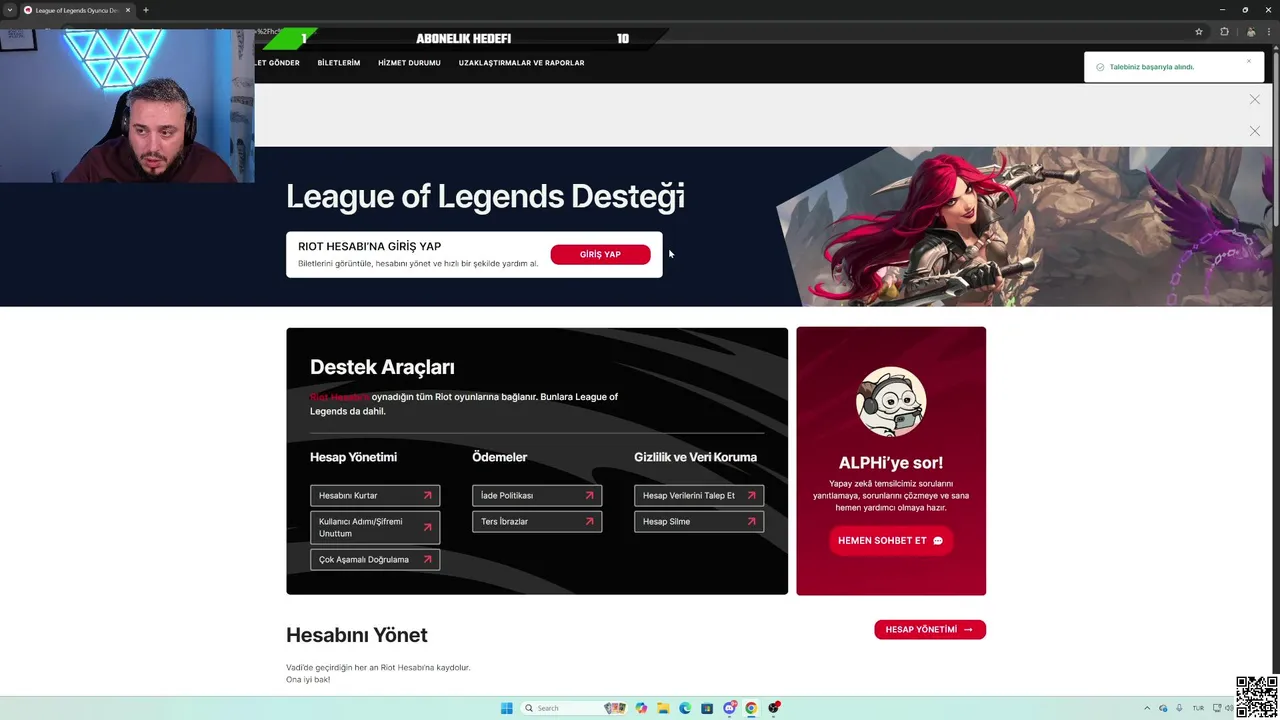Start chat with HEMEN SOHBET ET button
This screenshot has width=1280, height=720.
890,540
